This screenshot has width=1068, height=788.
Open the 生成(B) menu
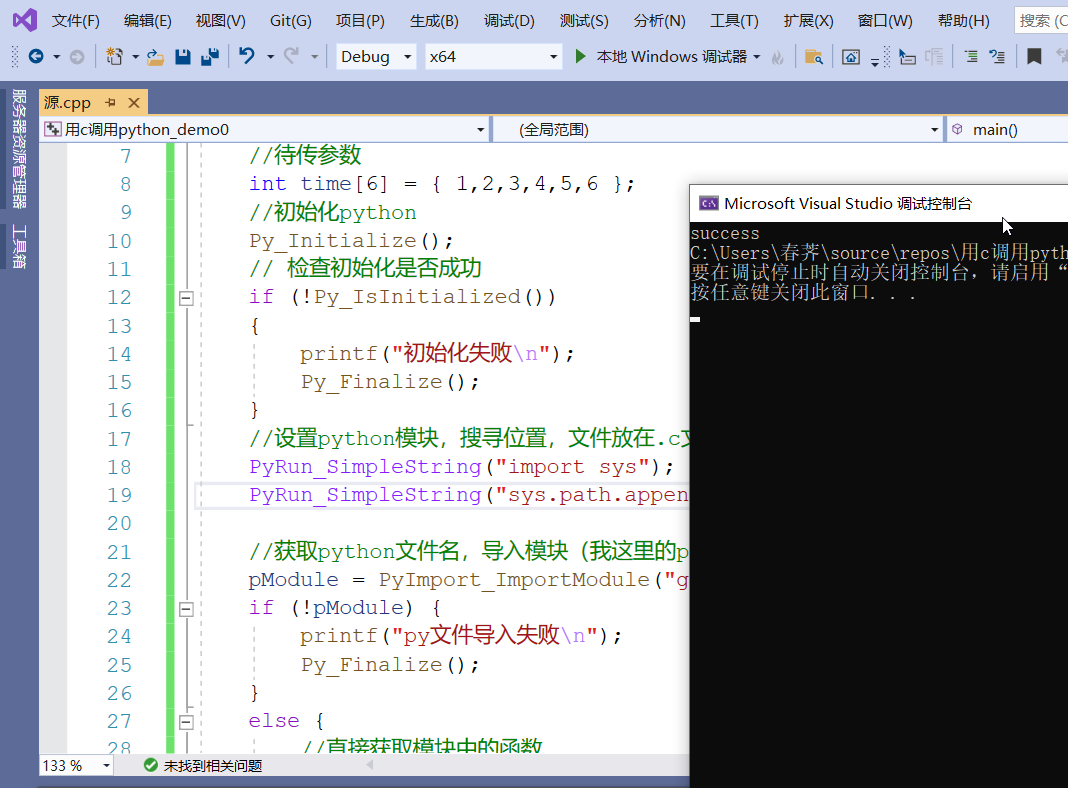point(434,21)
